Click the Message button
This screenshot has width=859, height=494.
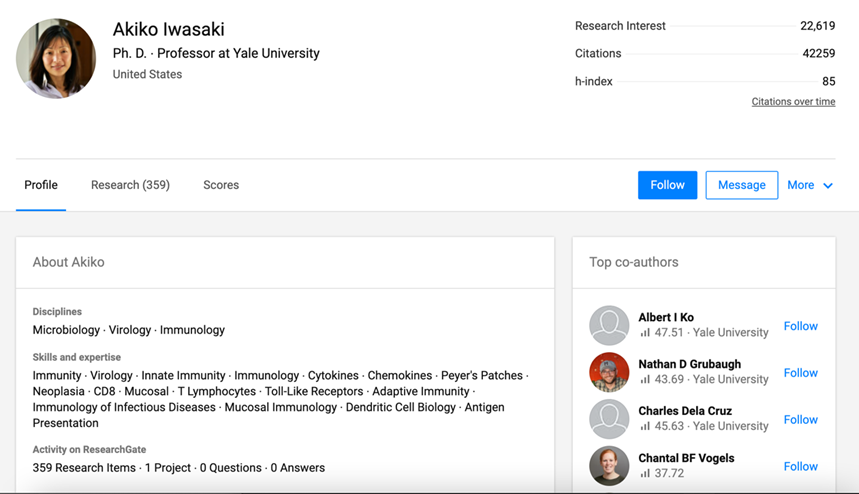[x=741, y=185]
